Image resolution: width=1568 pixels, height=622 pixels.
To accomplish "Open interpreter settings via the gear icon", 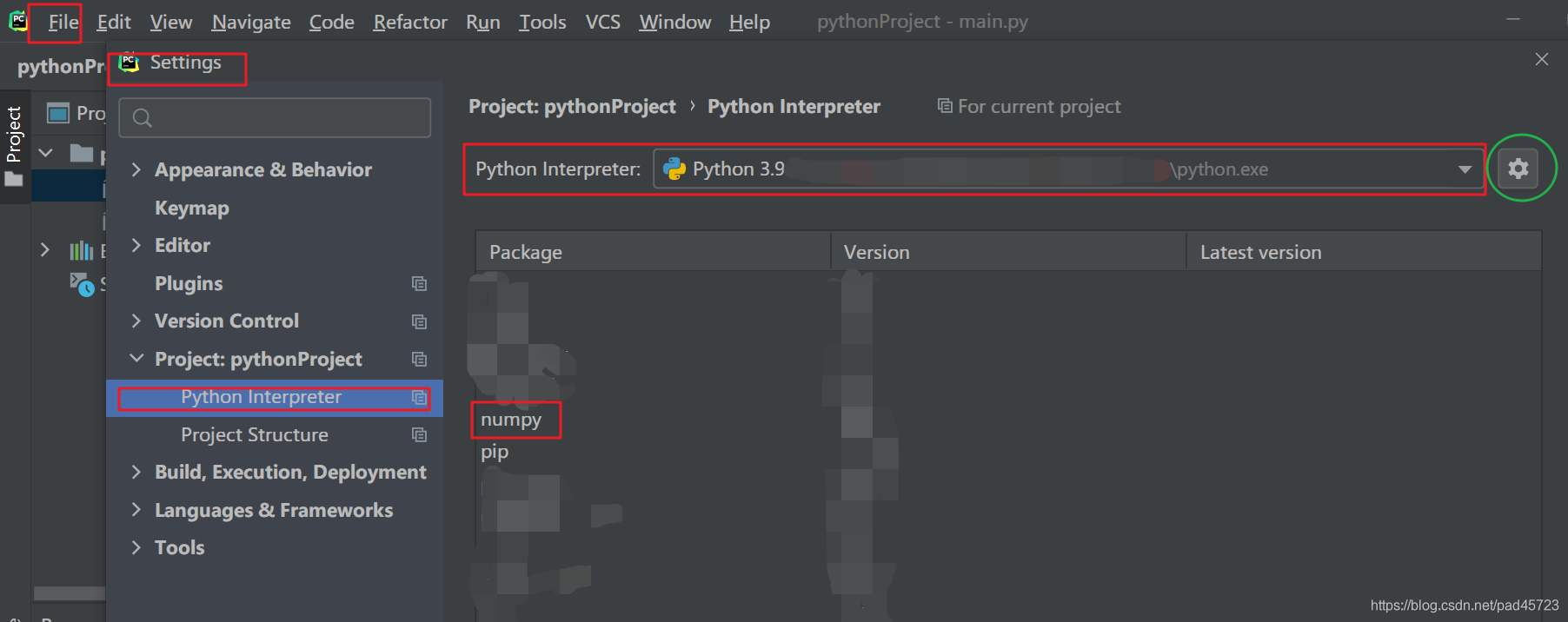I will [x=1518, y=169].
